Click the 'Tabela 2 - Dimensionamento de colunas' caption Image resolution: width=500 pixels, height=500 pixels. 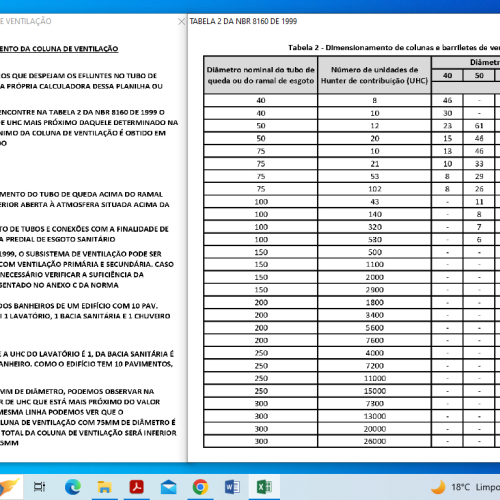click(x=394, y=48)
